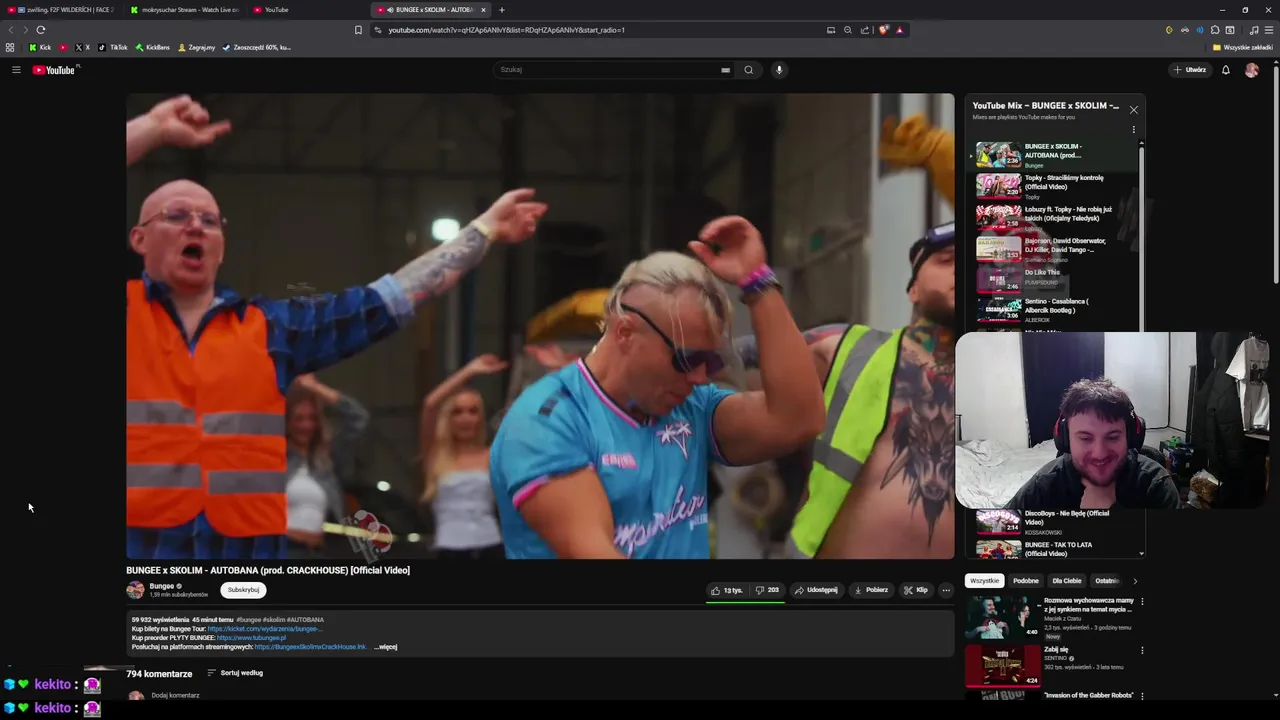Open the Kick bookmark
The image size is (1280, 720).
(x=40, y=47)
